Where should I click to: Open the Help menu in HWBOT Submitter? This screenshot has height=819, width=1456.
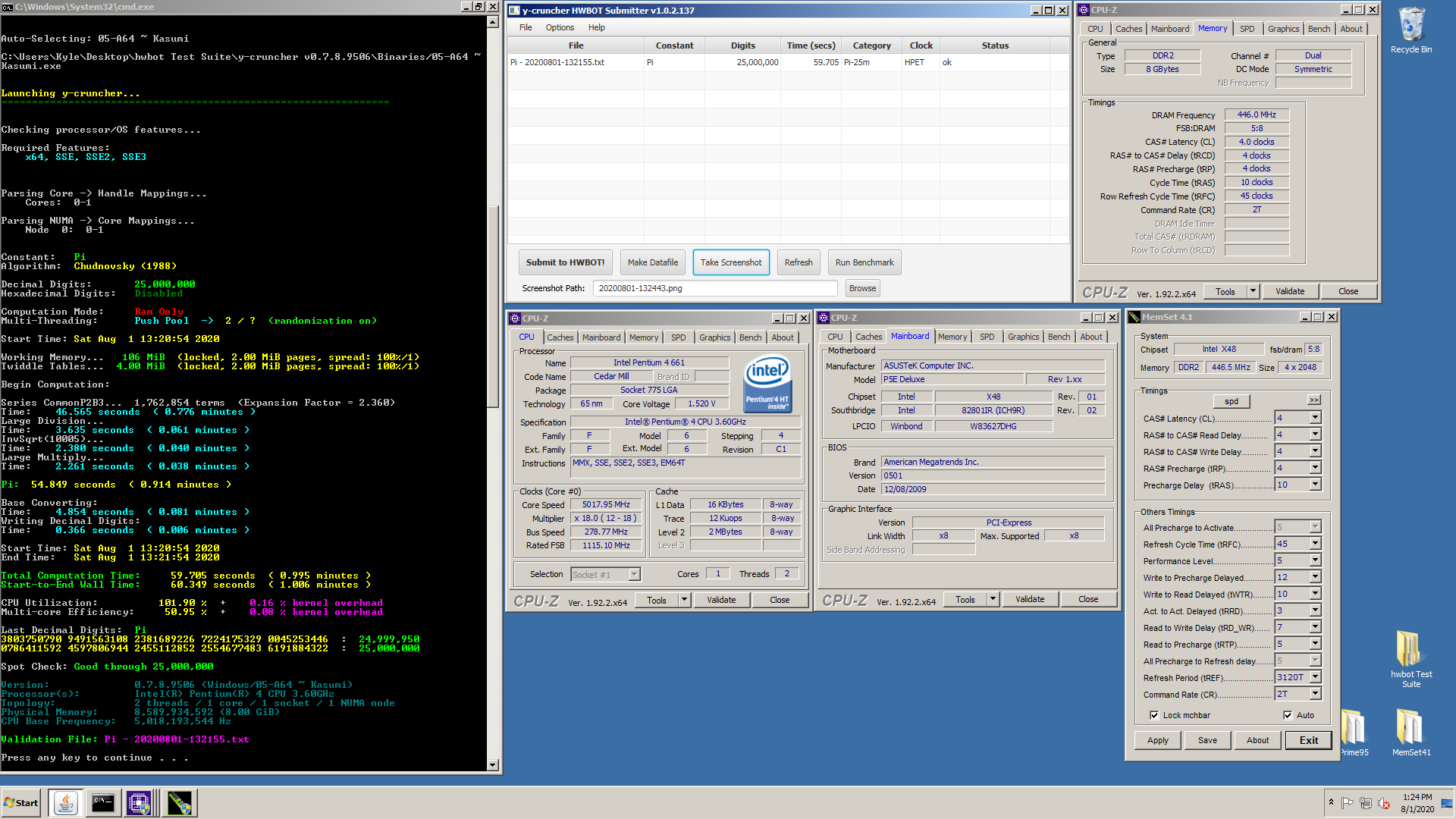click(597, 27)
